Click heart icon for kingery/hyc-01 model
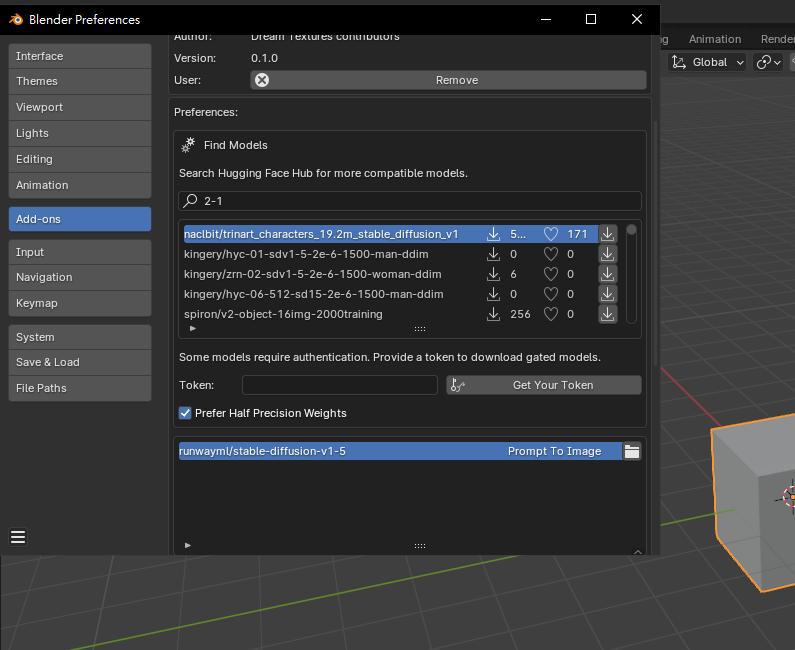The image size is (795, 650). click(551, 254)
